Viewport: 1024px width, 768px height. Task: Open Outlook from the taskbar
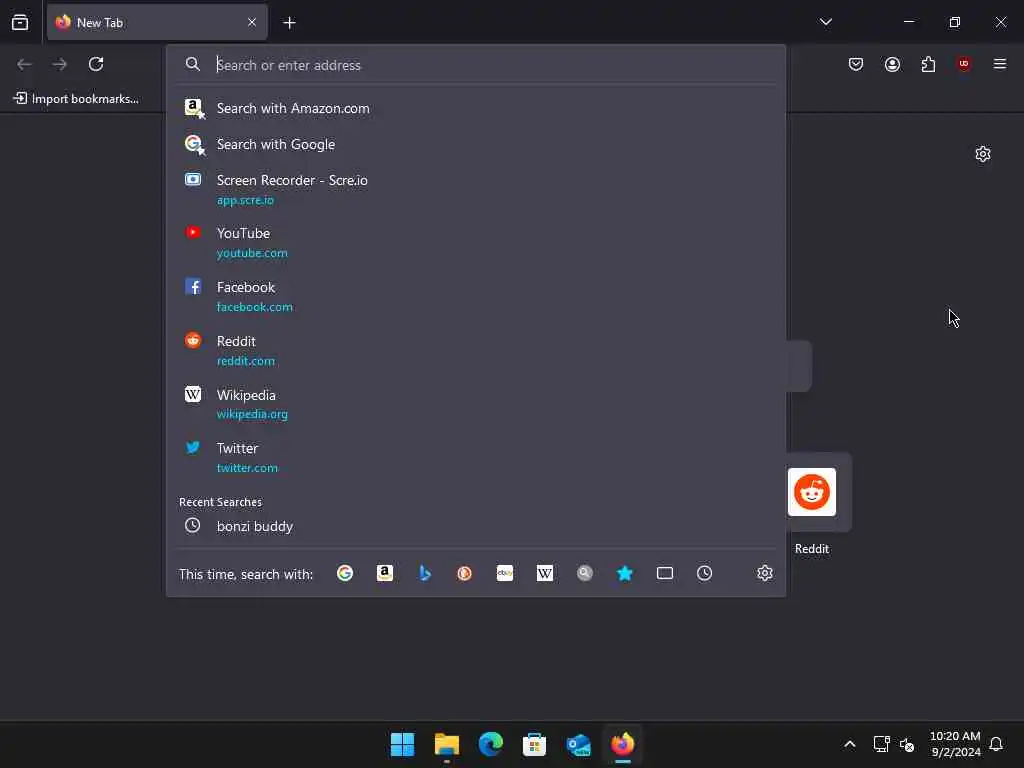point(579,744)
